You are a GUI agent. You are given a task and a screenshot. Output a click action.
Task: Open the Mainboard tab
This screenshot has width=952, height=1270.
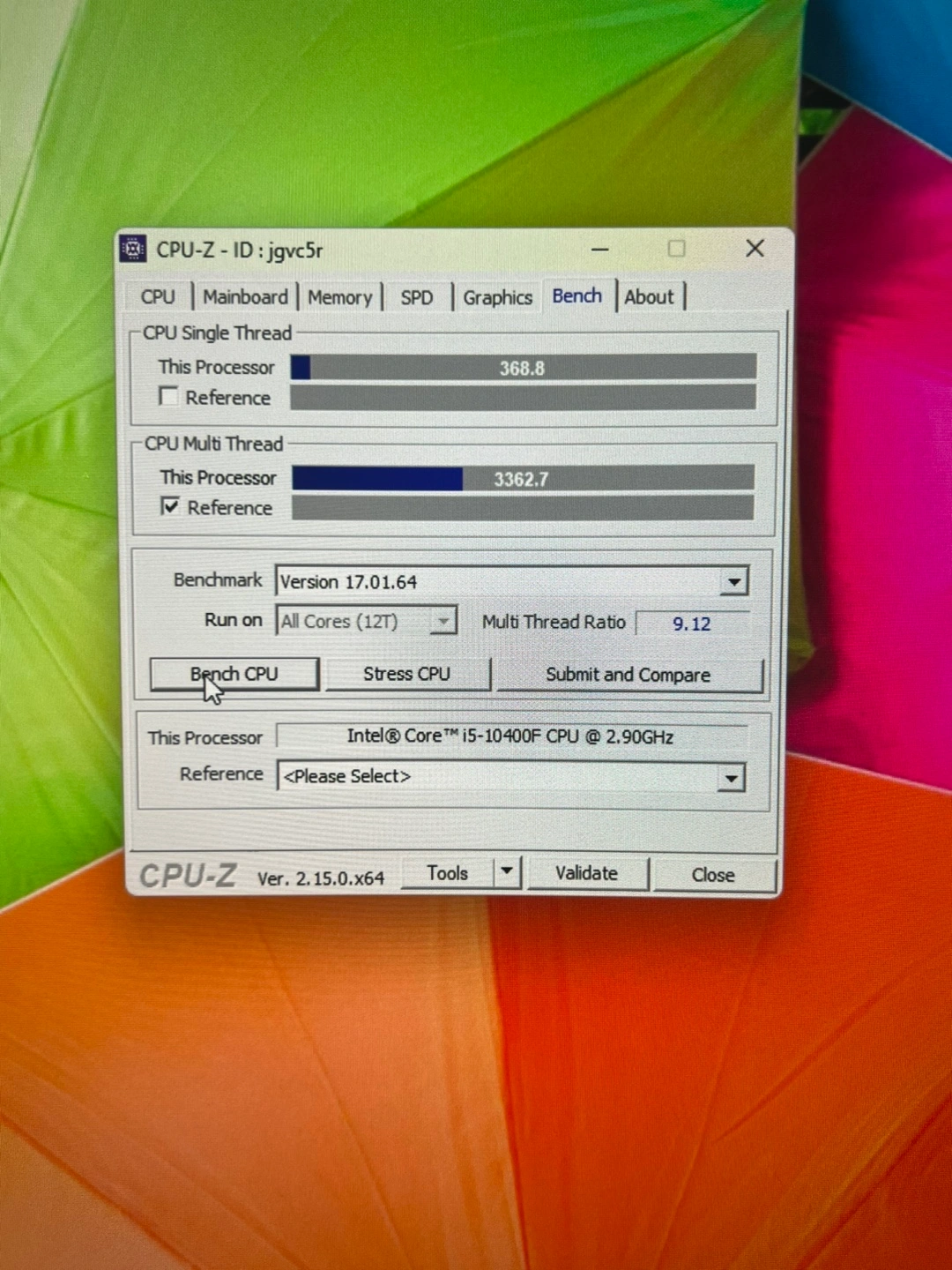coord(245,297)
